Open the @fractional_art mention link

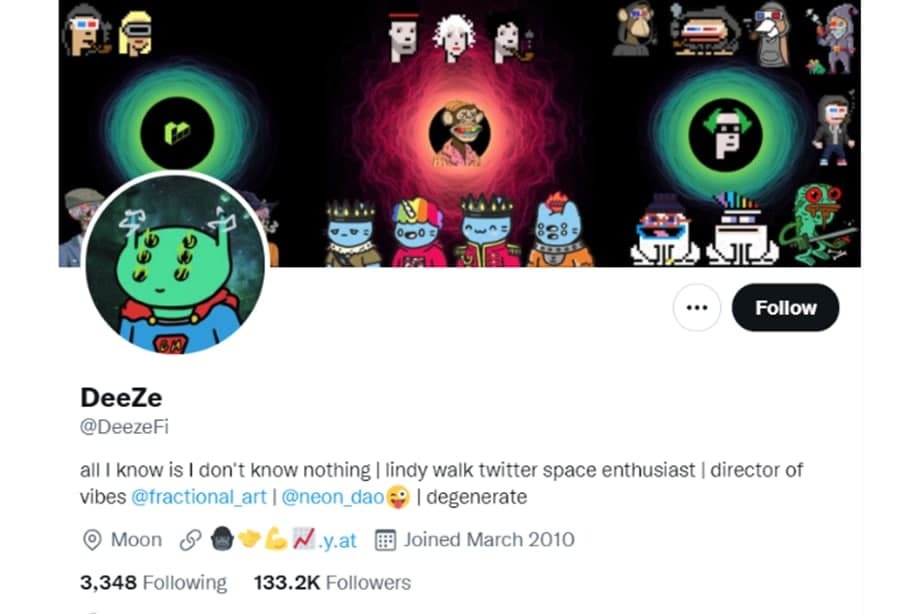[199, 497]
